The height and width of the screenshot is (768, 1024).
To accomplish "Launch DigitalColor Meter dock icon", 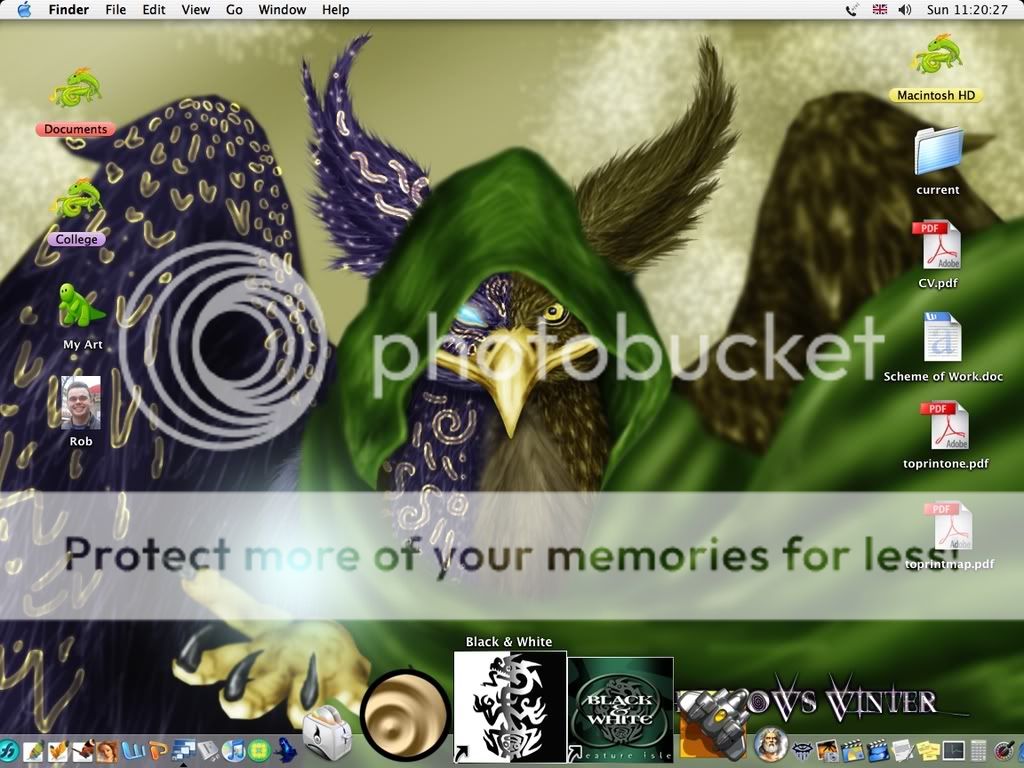I will click(1004, 750).
